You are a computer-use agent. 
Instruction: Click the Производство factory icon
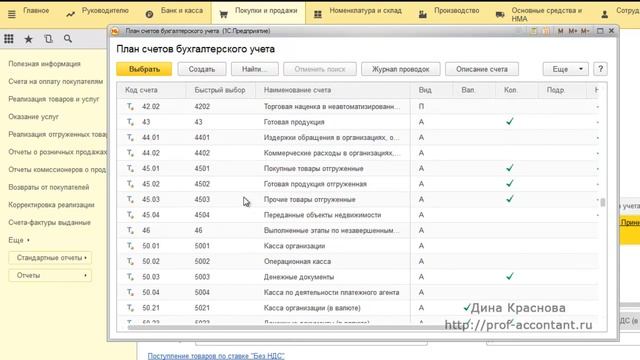(x=422, y=14)
